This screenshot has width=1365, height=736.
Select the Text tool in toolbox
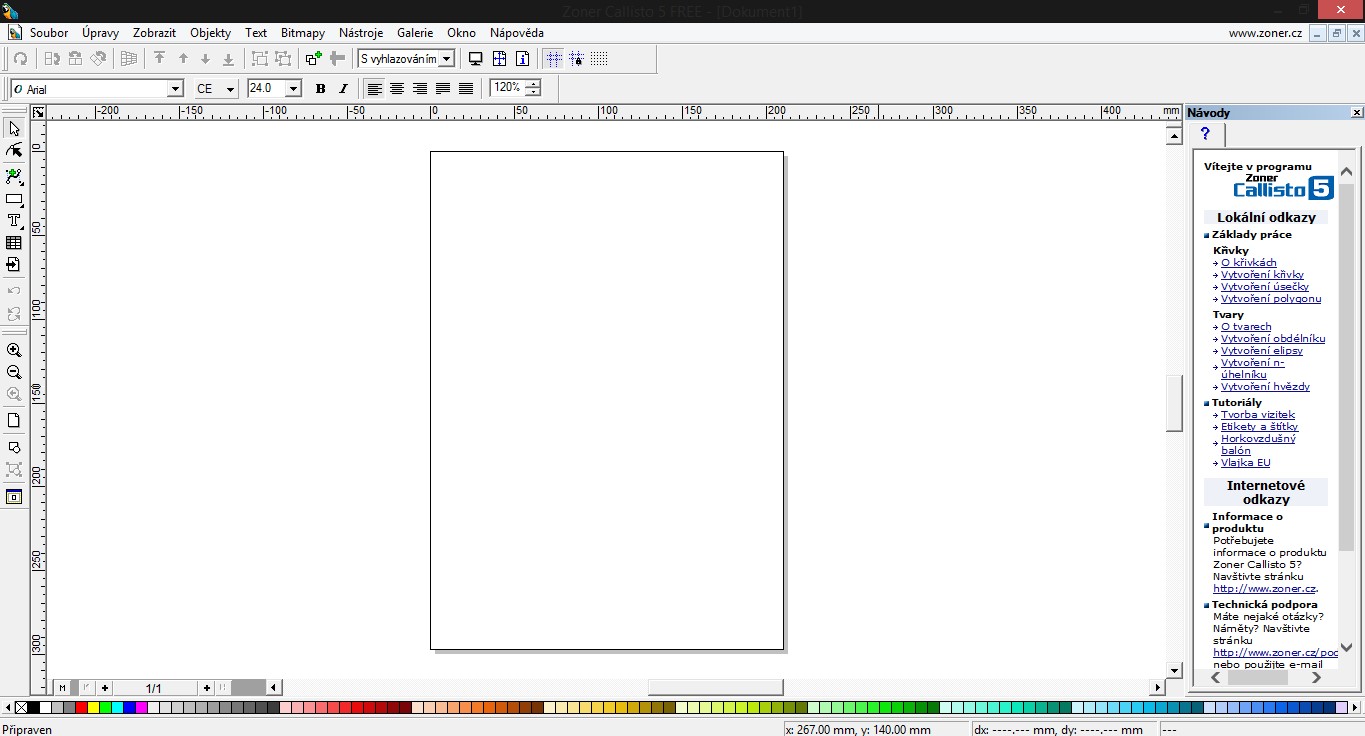pos(14,221)
